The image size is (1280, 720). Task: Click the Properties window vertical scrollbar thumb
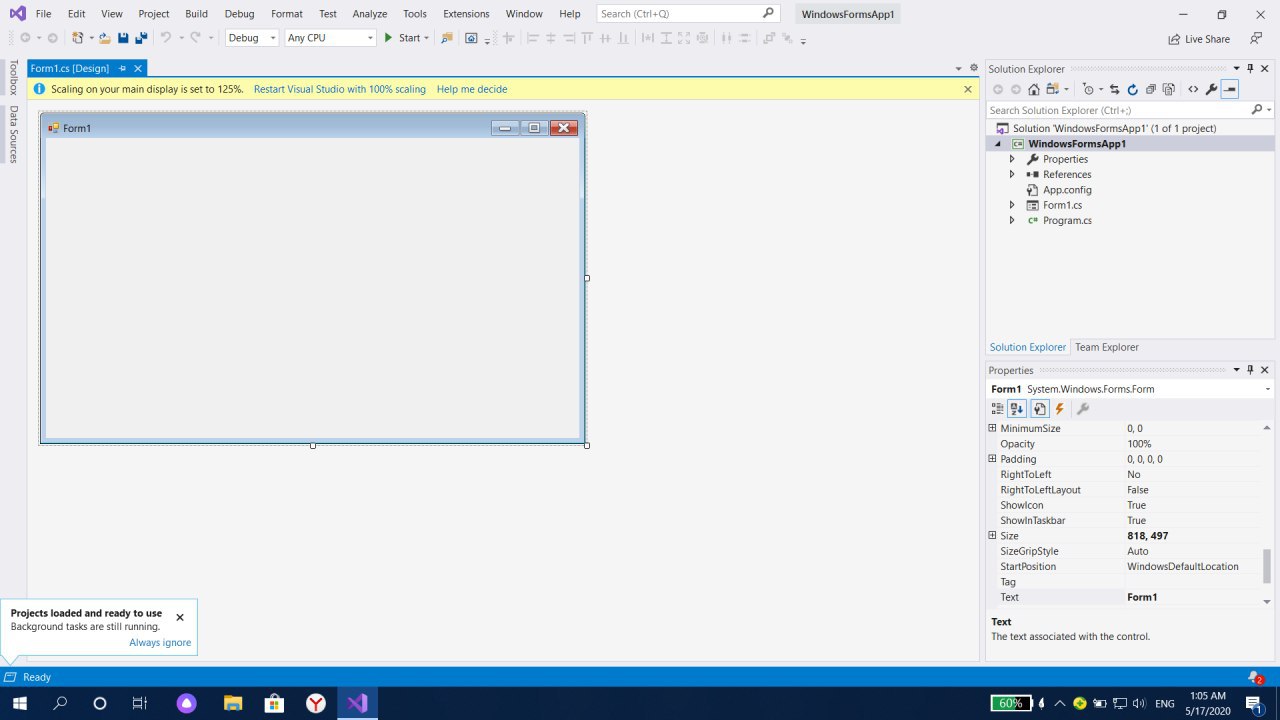(1267, 566)
